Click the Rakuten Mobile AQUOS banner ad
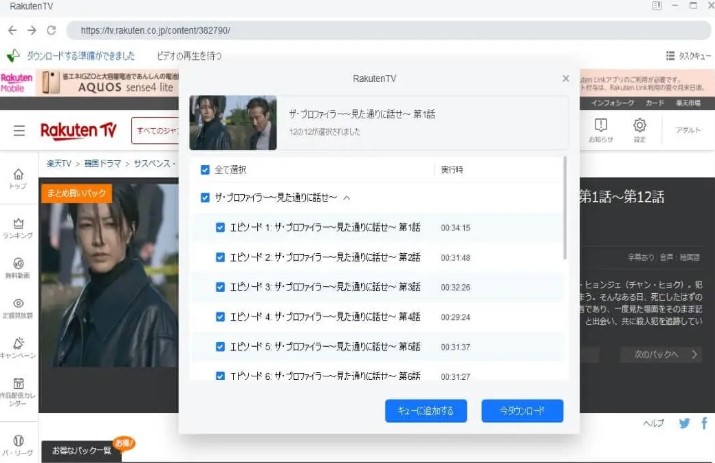The height and width of the screenshot is (463, 715). click(x=108, y=83)
